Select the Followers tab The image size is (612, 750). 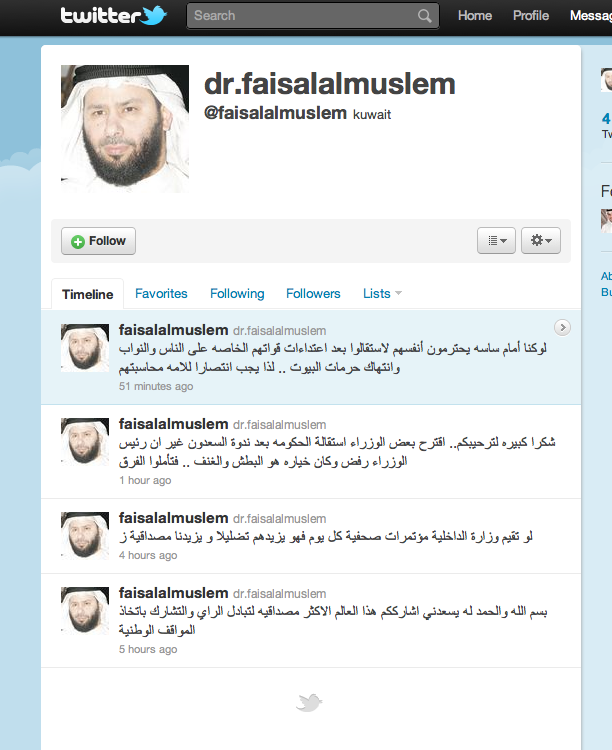[x=313, y=293]
